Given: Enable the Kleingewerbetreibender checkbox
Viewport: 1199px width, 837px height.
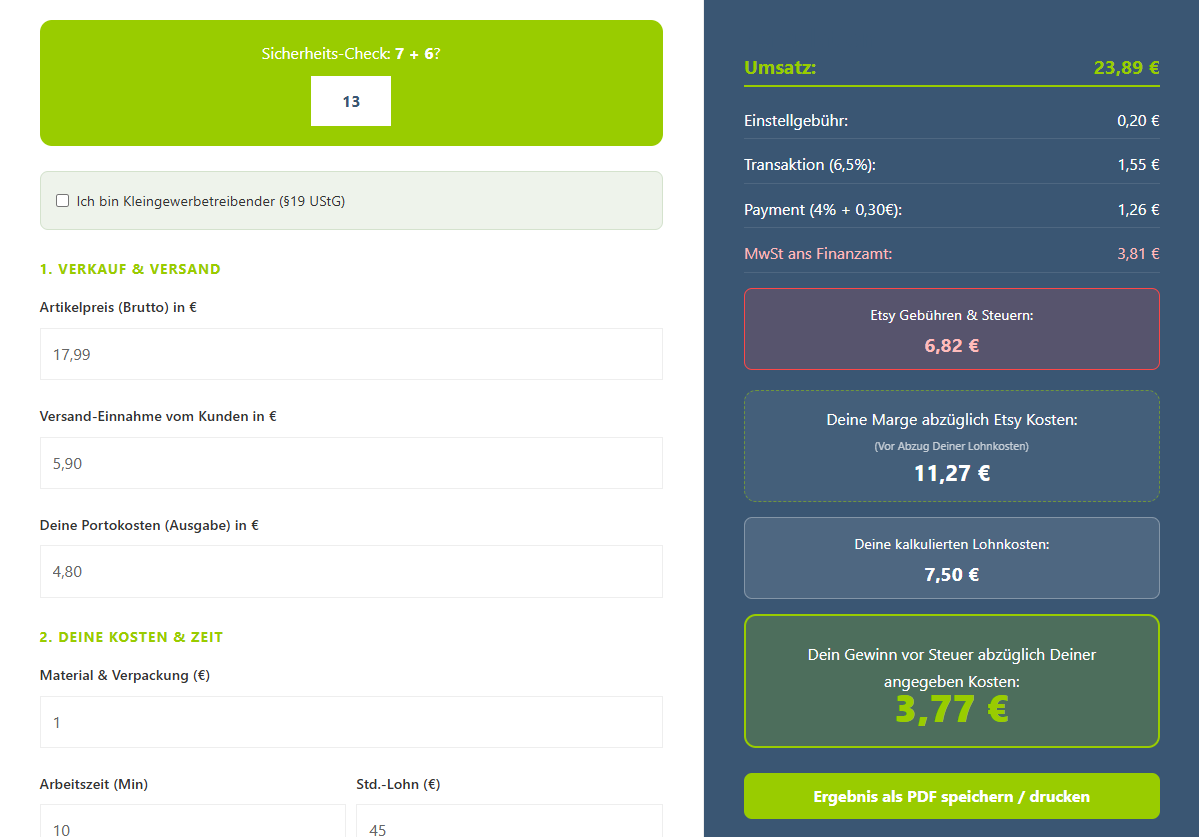Looking at the screenshot, I should pyautogui.click(x=63, y=201).
